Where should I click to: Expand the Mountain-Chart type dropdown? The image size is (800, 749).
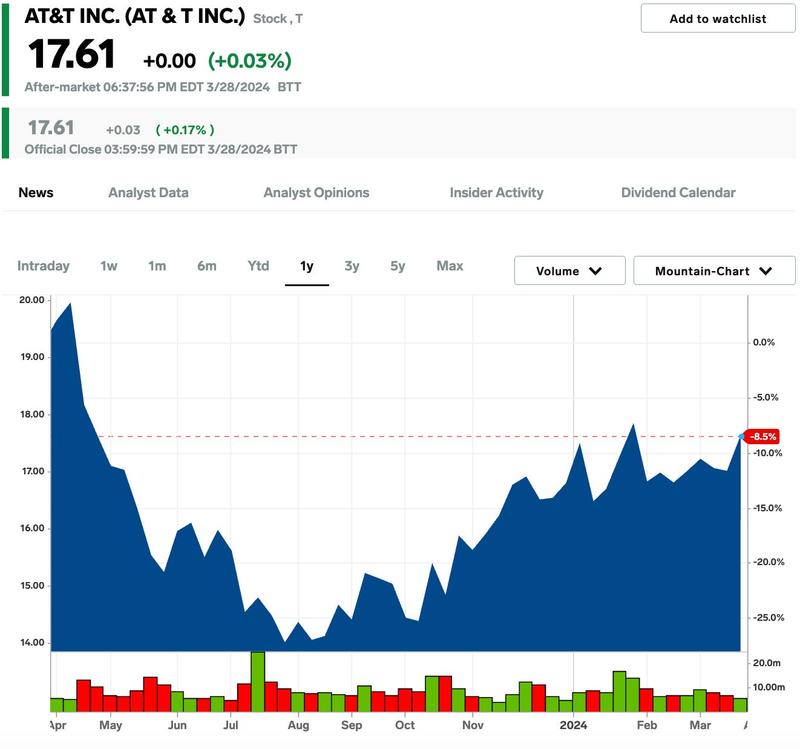click(714, 271)
